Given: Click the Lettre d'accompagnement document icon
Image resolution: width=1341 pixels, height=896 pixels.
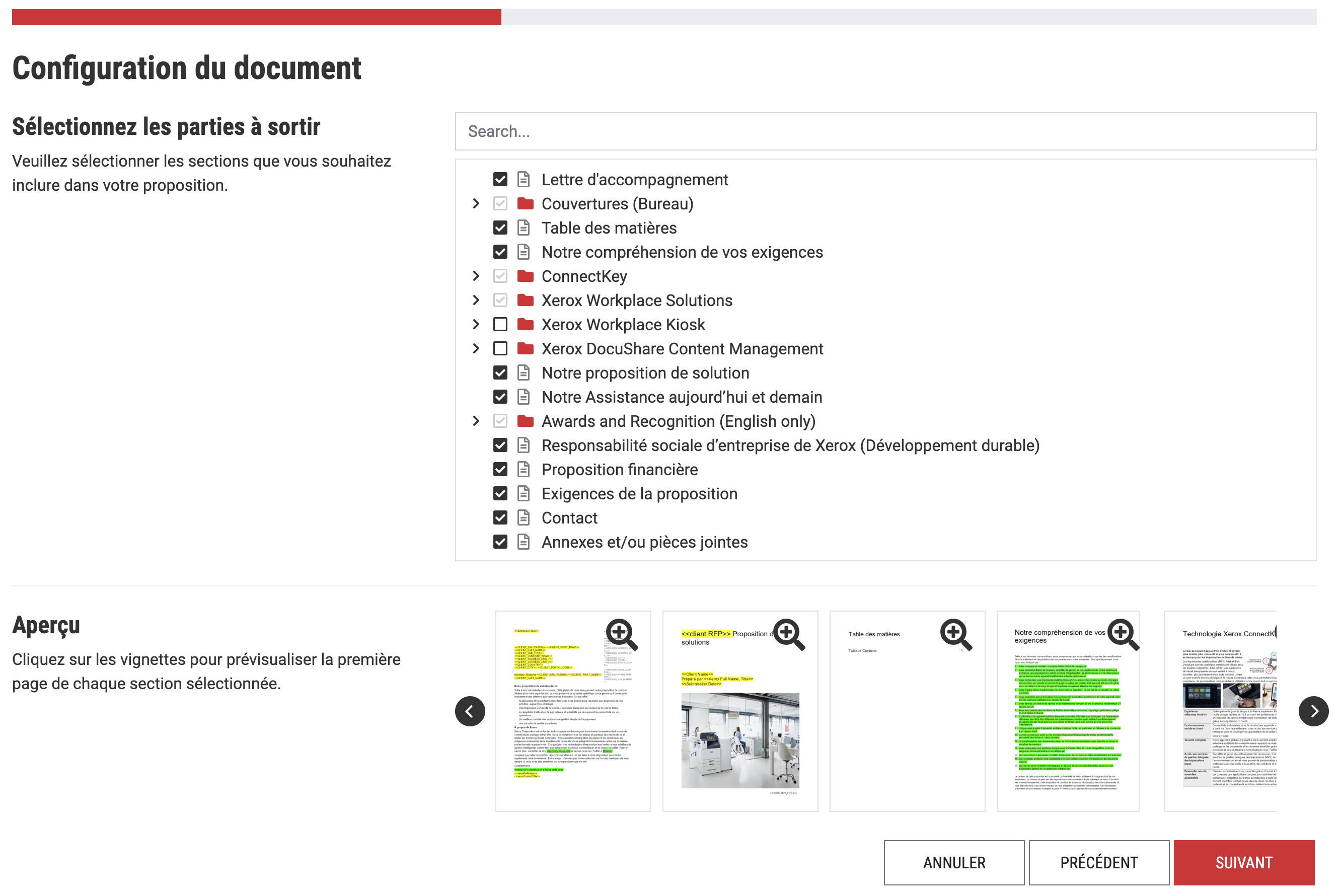Looking at the screenshot, I should 524,179.
